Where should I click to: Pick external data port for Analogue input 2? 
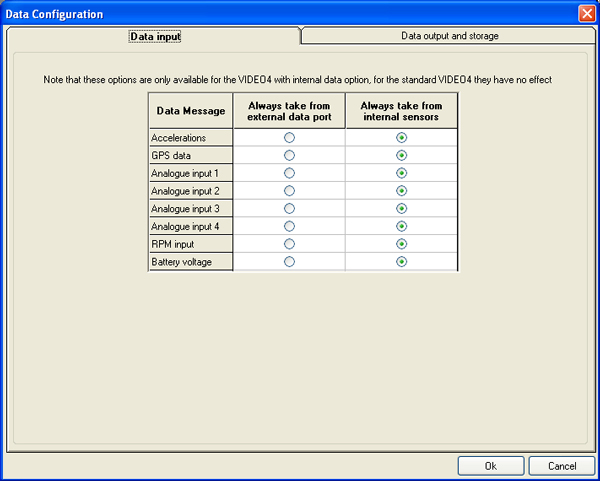click(x=289, y=190)
